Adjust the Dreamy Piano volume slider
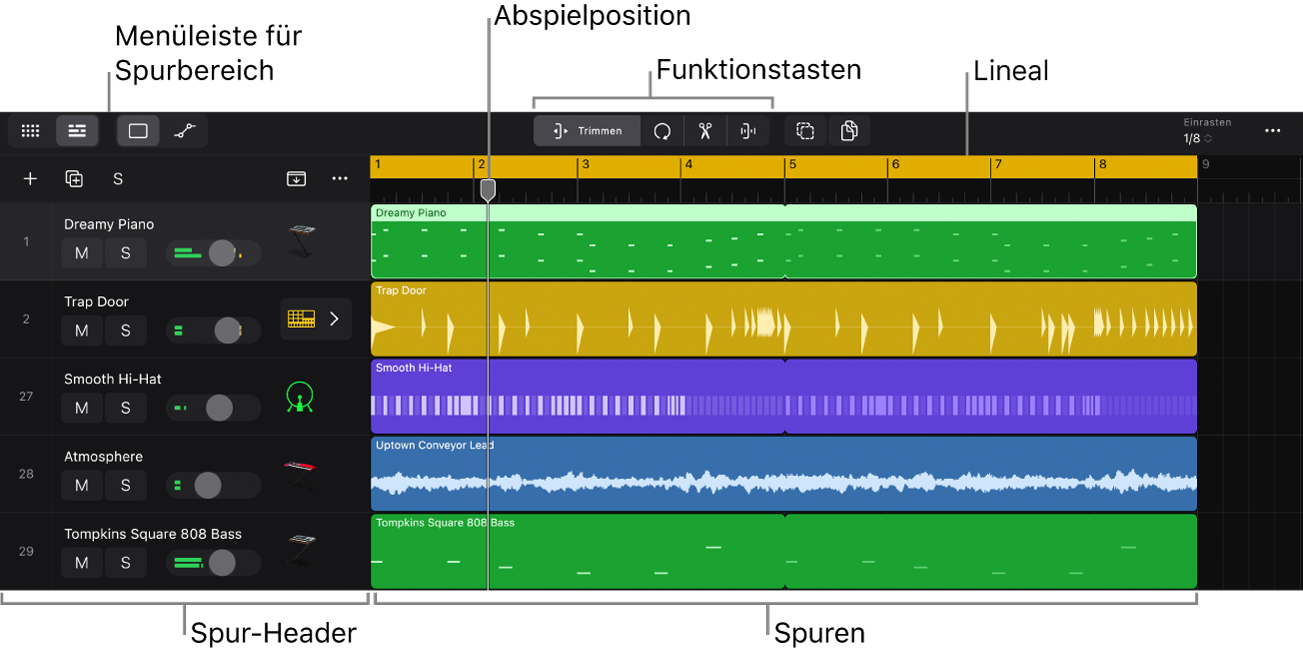Screen dimensions: 1303x660 [x=213, y=253]
